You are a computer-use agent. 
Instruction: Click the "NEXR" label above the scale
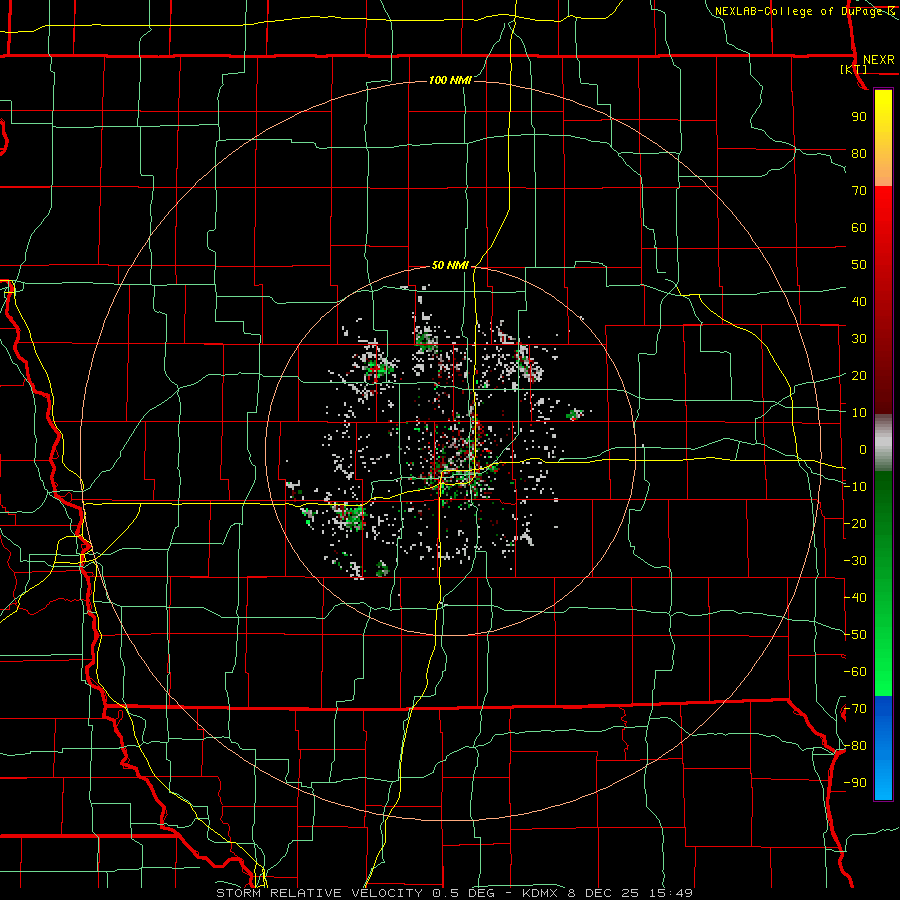[x=879, y=60]
